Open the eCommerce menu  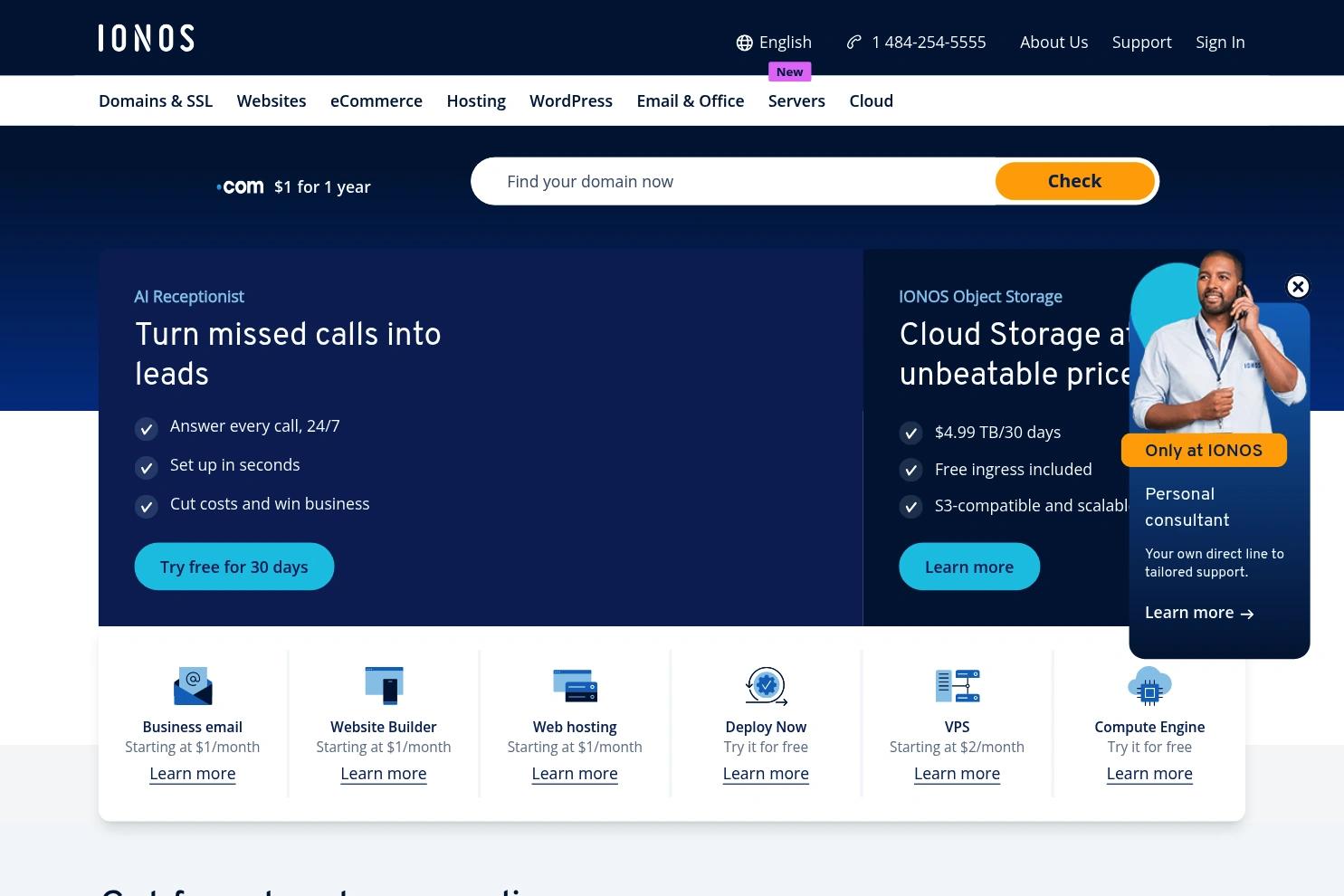coord(377,100)
